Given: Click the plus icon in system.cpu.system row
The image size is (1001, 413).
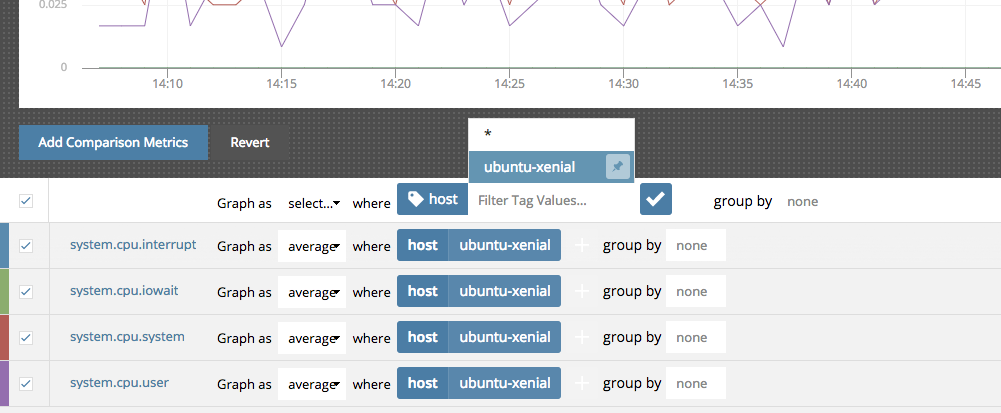Looking at the screenshot, I should [582, 338].
